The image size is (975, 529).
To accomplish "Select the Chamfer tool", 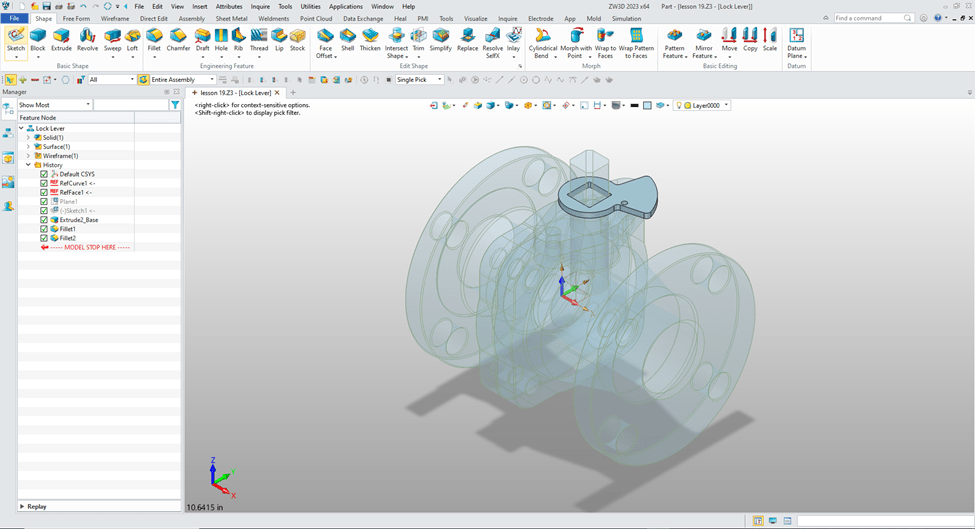I will pyautogui.click(x=178, y=38).
